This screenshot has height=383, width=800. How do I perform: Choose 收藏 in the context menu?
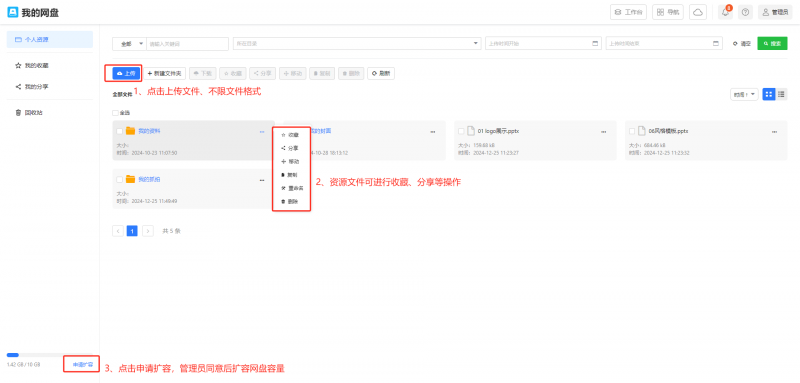point(291,135)
